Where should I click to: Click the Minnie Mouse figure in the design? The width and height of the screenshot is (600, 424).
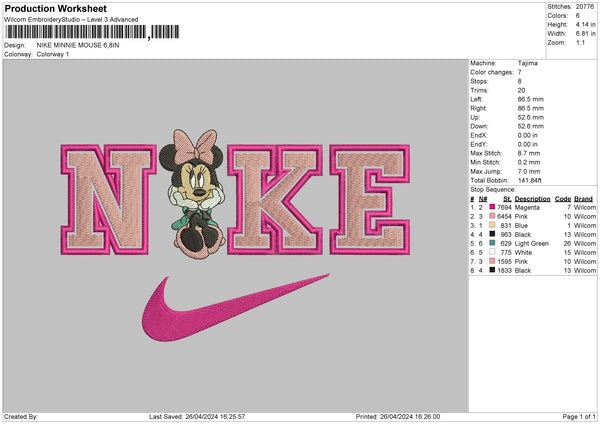point(193,193)
